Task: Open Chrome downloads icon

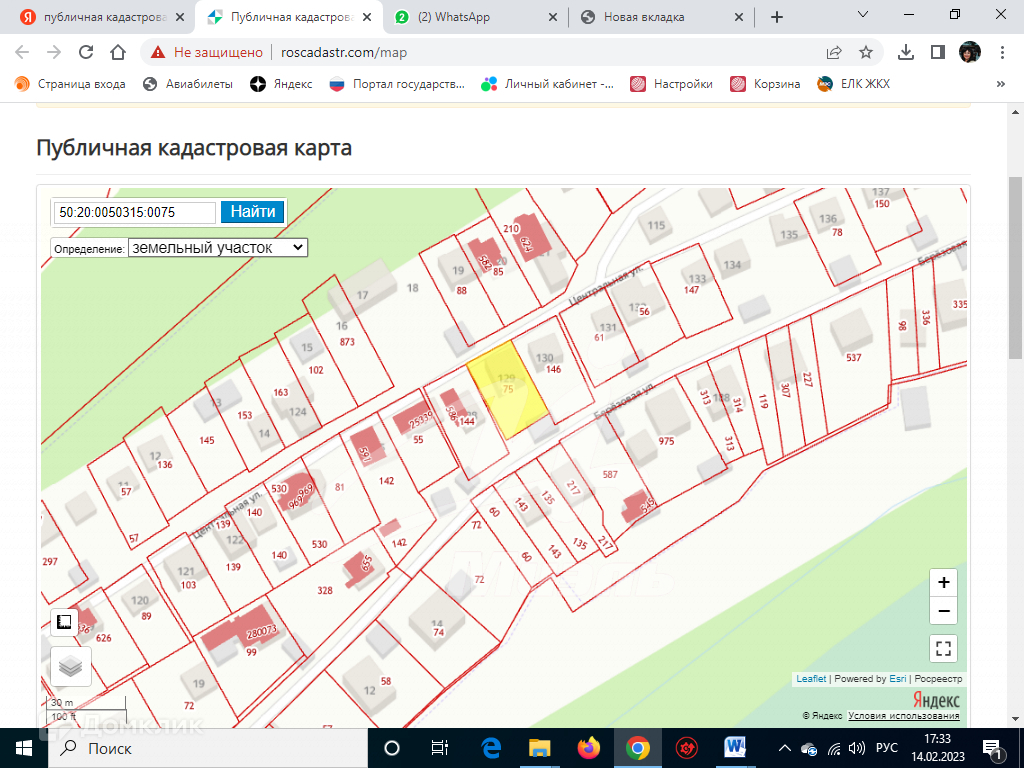Action: click(x=906, y=52)
